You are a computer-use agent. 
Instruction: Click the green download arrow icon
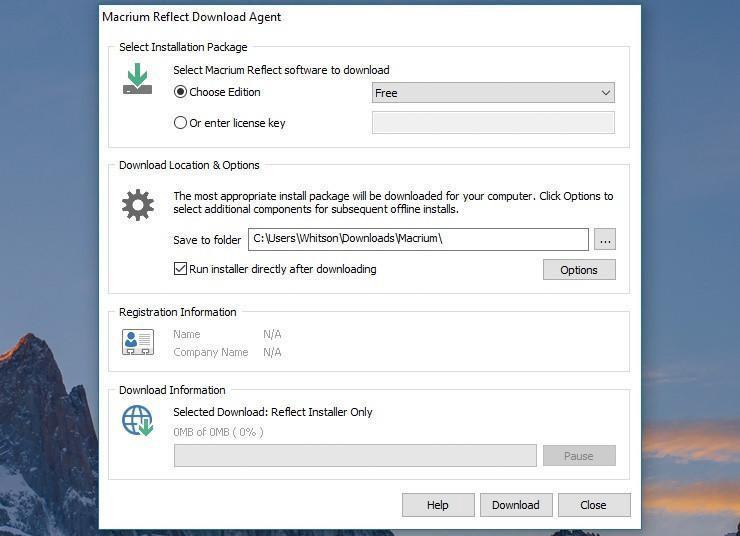click(x=137, y=78)
